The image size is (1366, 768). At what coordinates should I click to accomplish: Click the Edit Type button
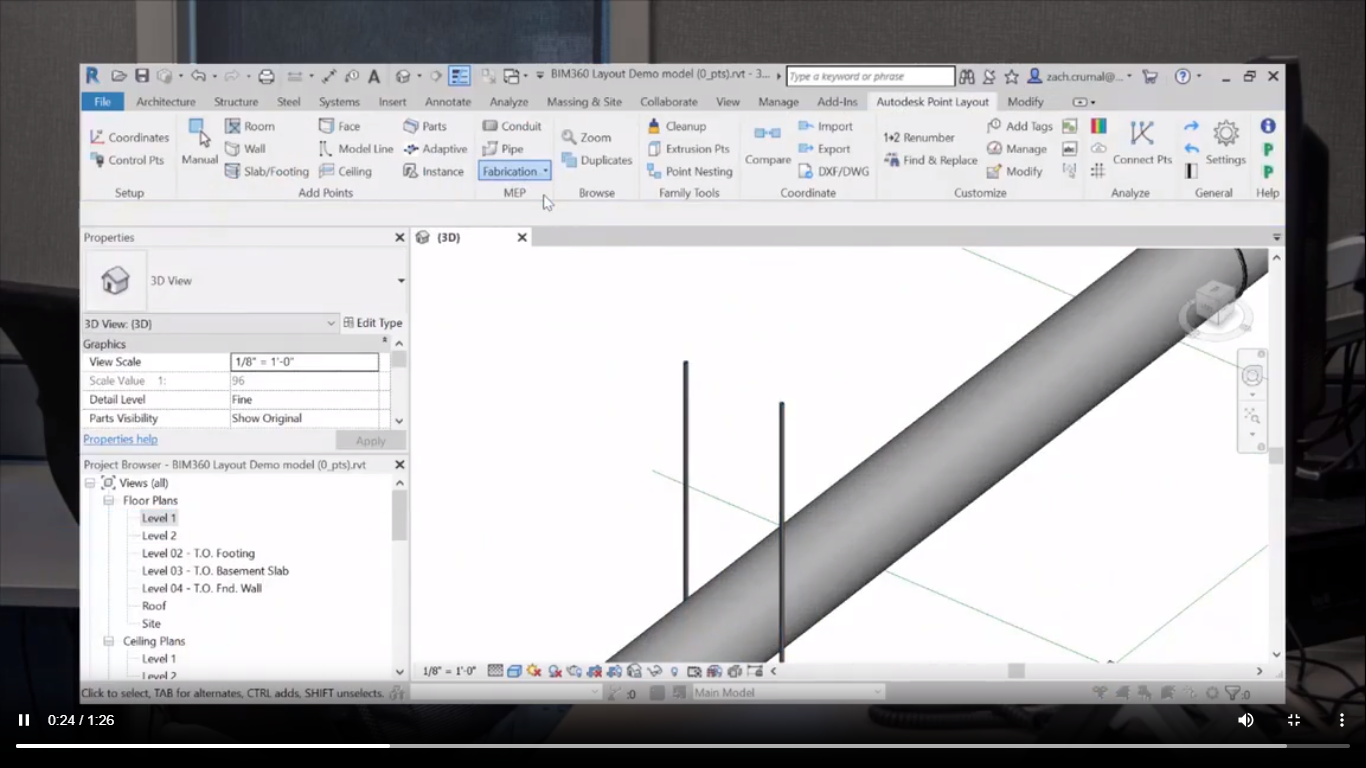tap(373, 323)
